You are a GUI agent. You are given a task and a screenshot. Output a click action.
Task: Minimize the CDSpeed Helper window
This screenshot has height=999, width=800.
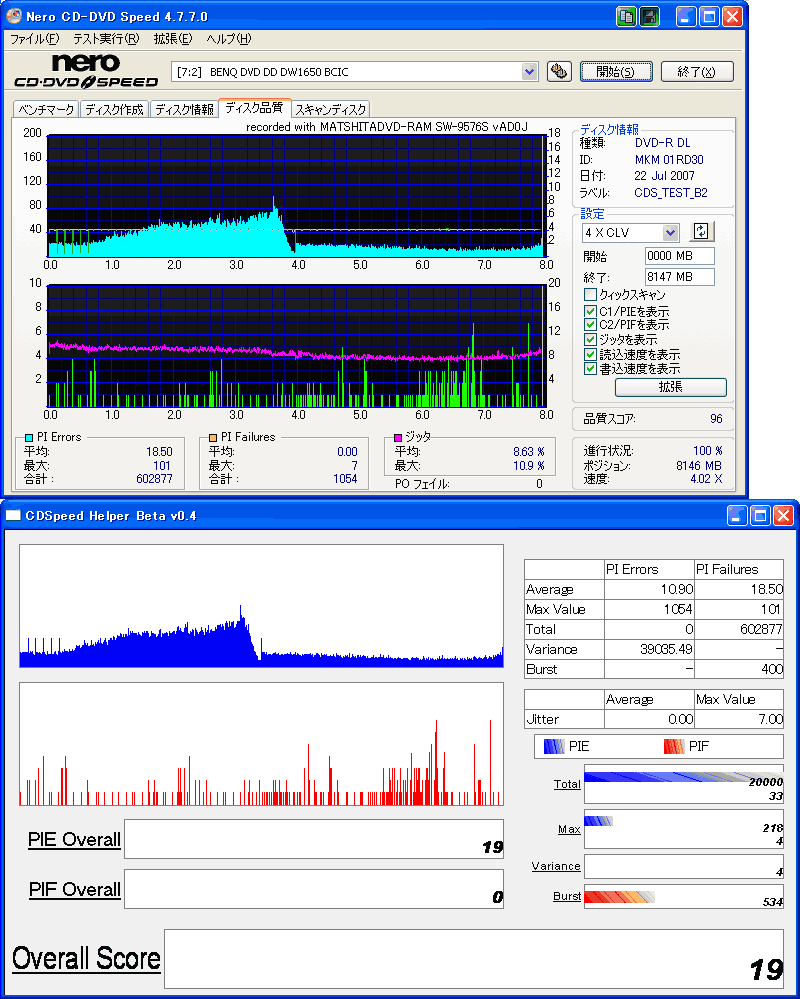click(738, 515)
